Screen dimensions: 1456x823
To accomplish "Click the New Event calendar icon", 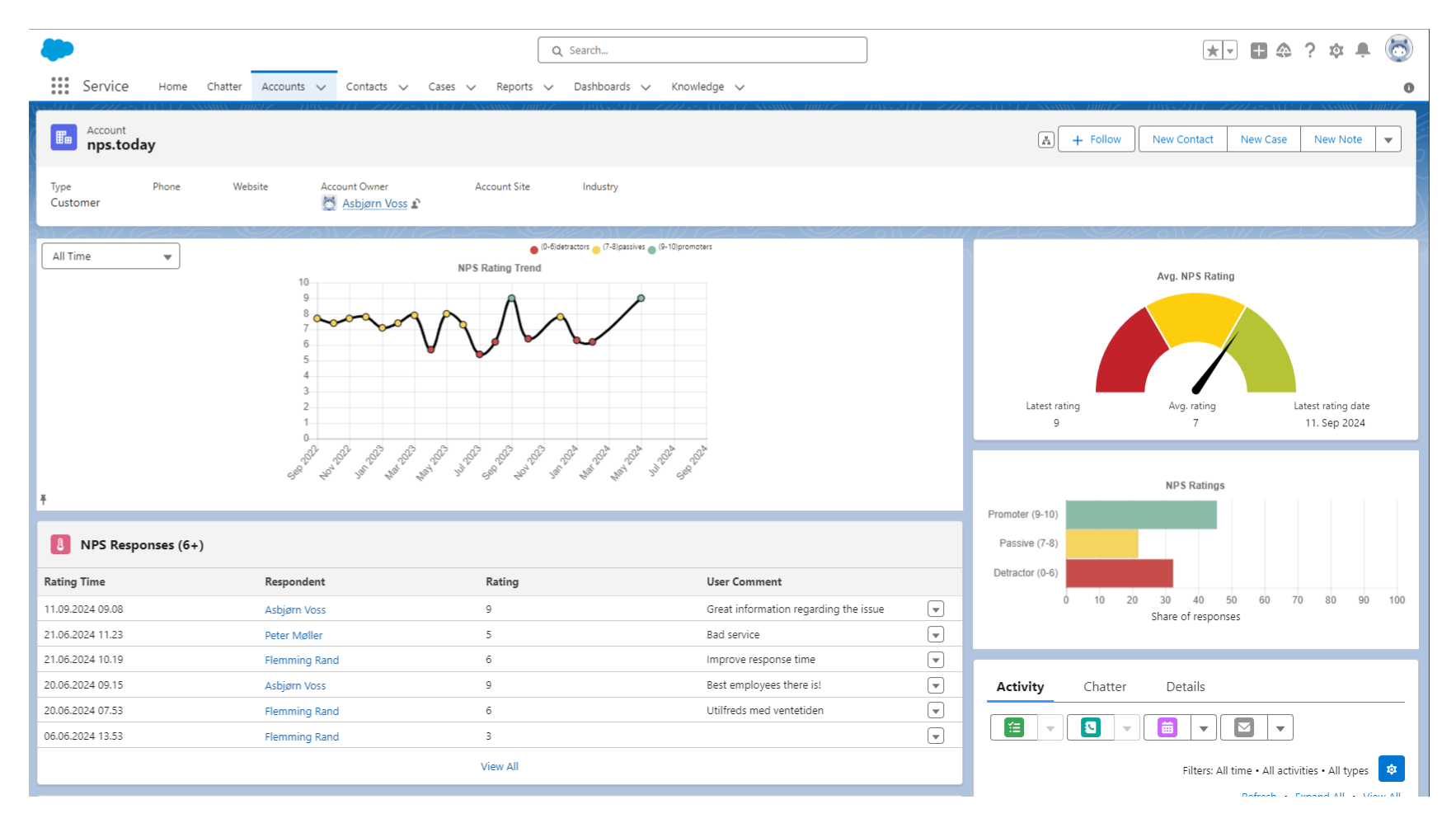I will [x=1167, y=727].
